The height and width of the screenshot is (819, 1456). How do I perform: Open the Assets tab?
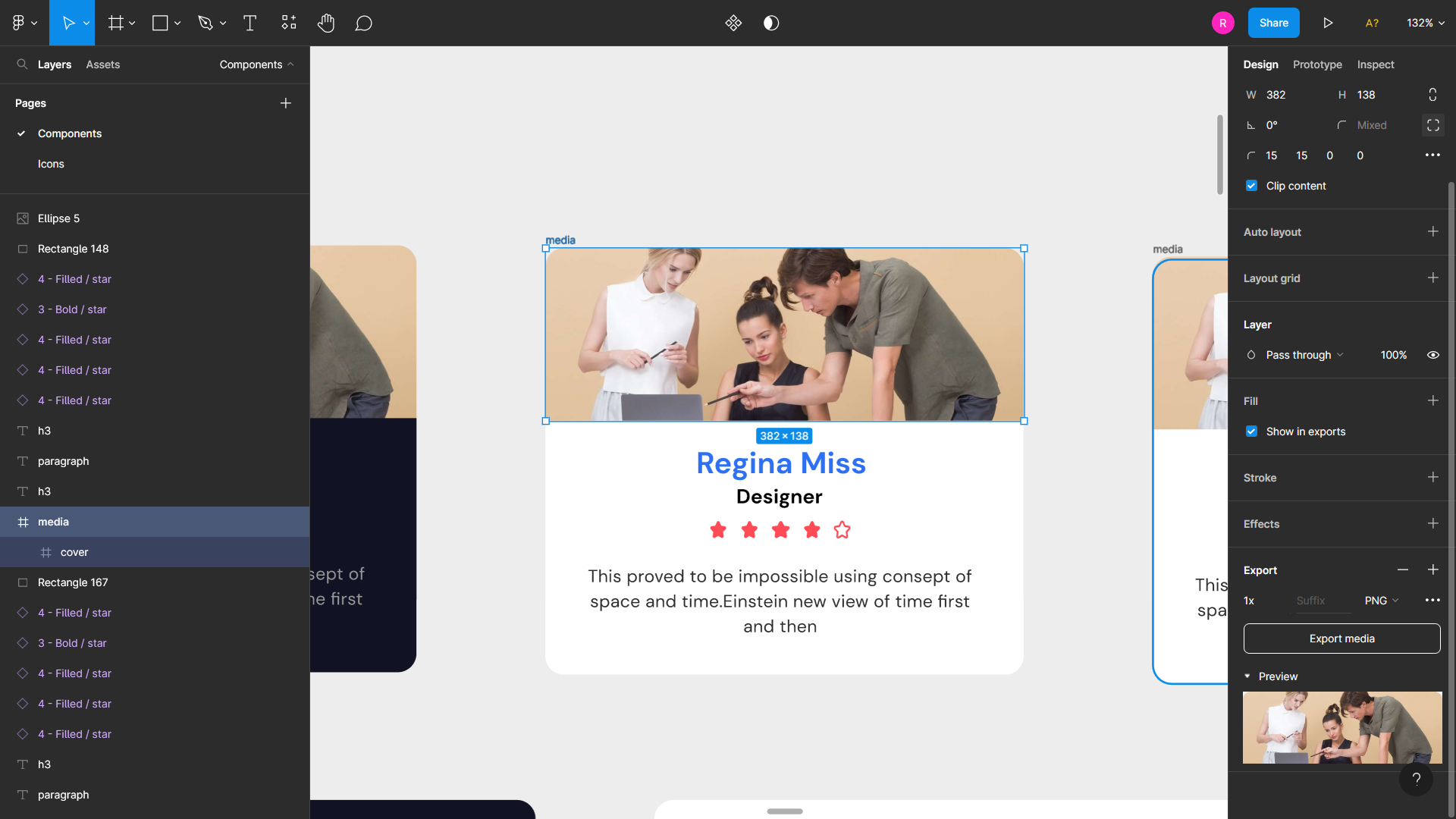[102, 64]
